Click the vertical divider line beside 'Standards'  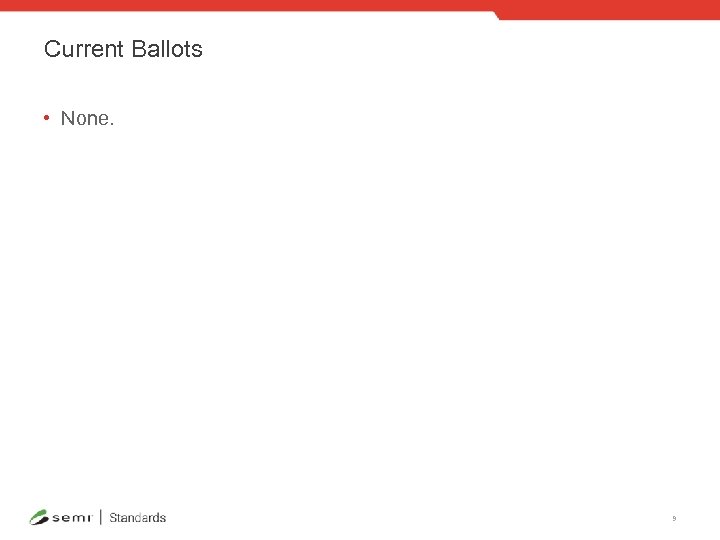point(100,517)
